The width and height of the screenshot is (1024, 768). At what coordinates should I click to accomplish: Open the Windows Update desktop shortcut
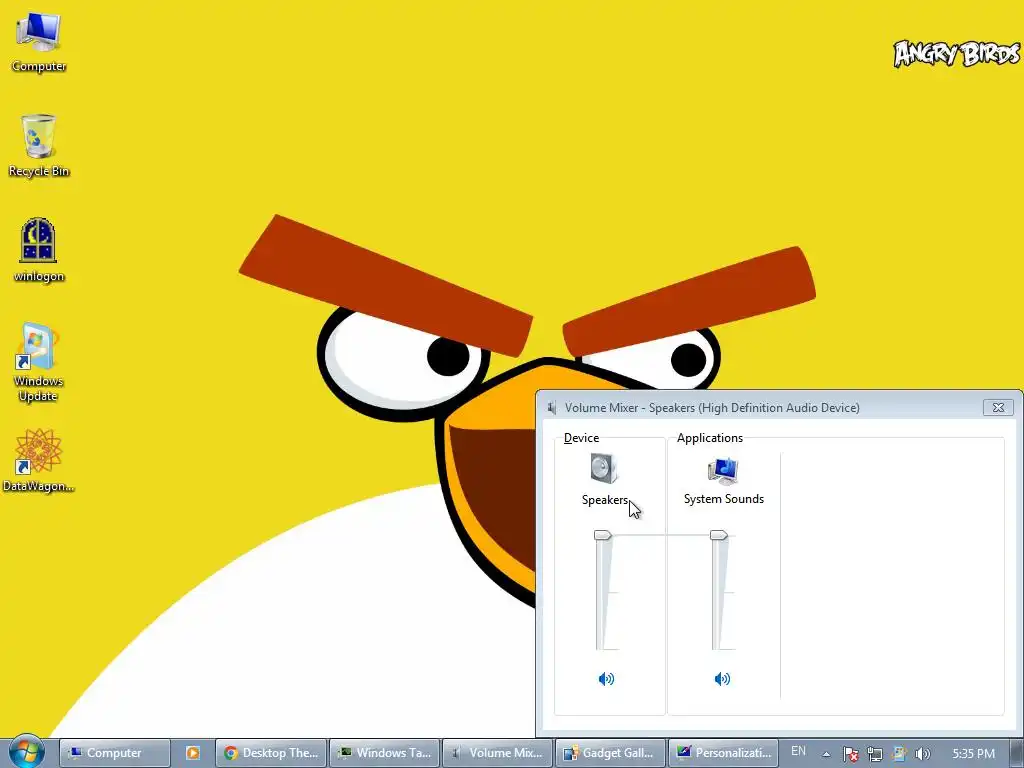point(39,362)
